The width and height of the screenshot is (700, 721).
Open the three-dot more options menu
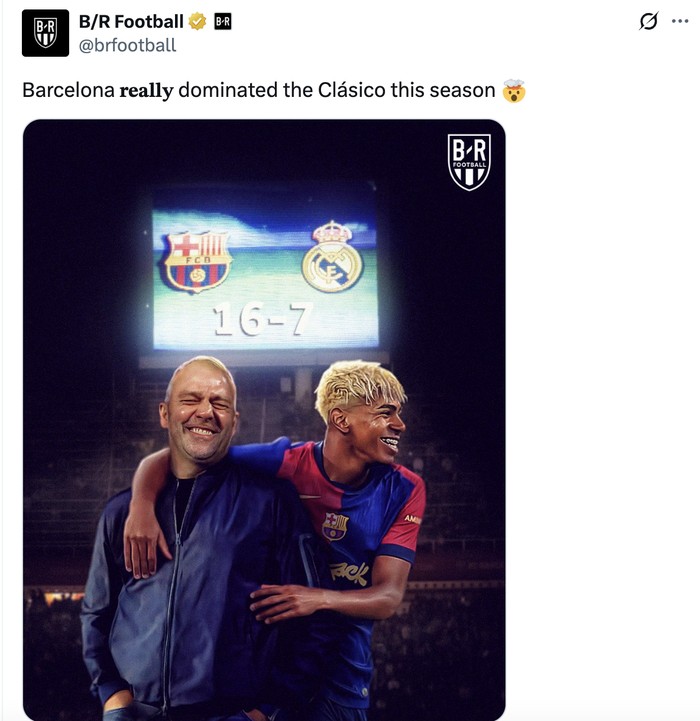[681, 22]
